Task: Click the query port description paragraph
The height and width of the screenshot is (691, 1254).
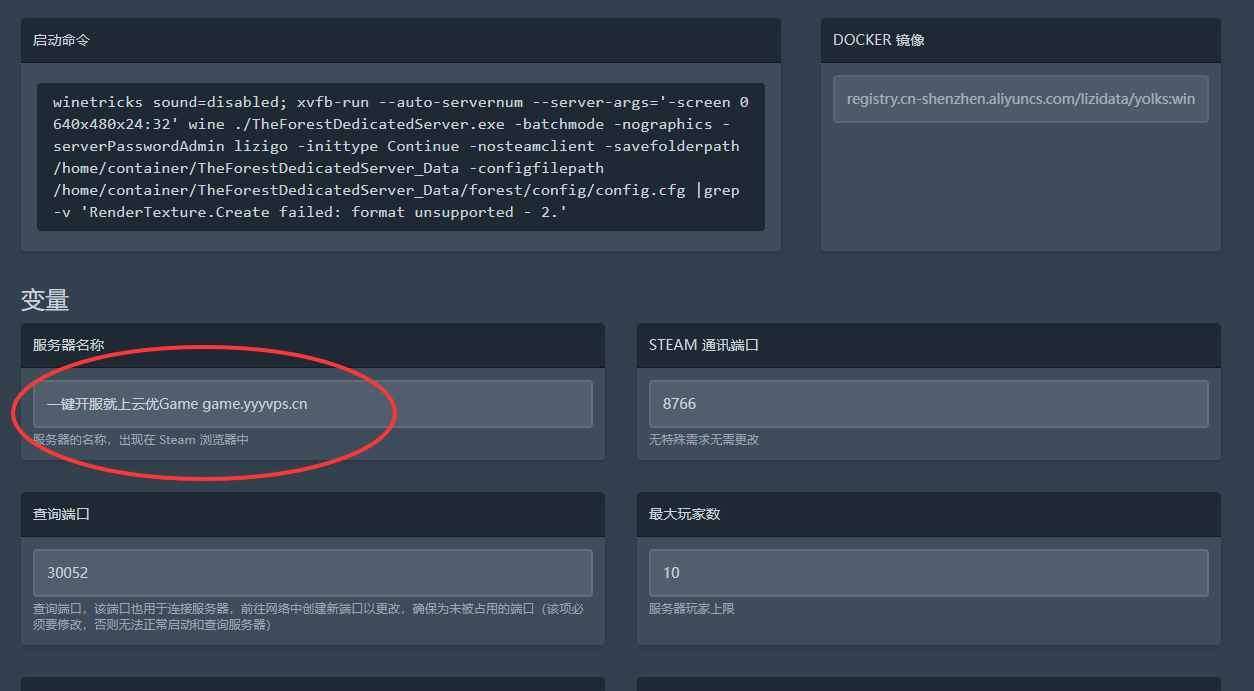Action: tap(307, 616)
